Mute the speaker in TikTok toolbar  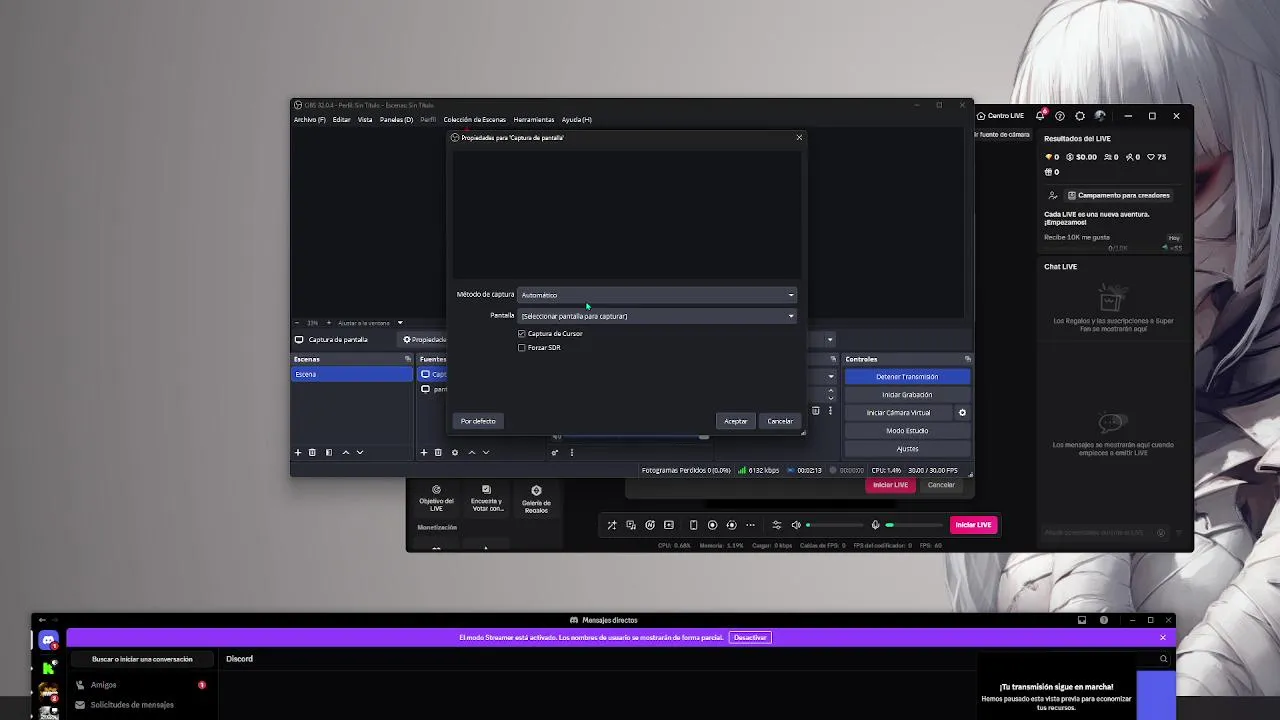796,525
